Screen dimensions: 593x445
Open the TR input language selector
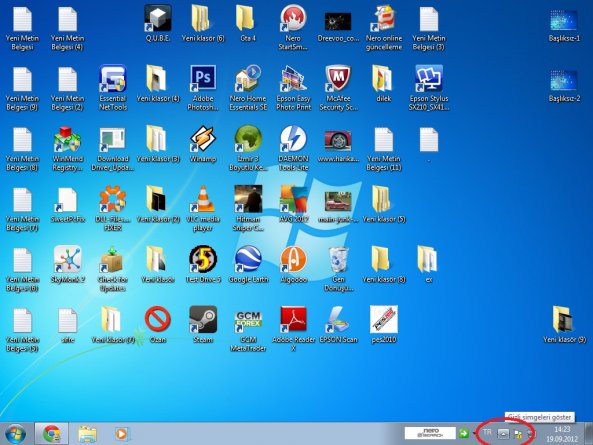[487, 432]
